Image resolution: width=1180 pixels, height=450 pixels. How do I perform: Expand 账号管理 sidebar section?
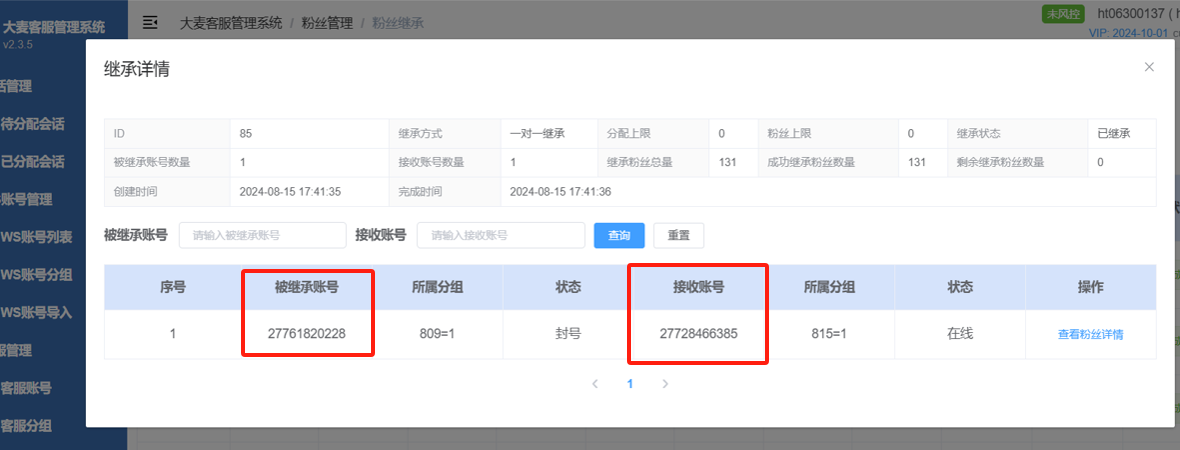click(26, 199)
